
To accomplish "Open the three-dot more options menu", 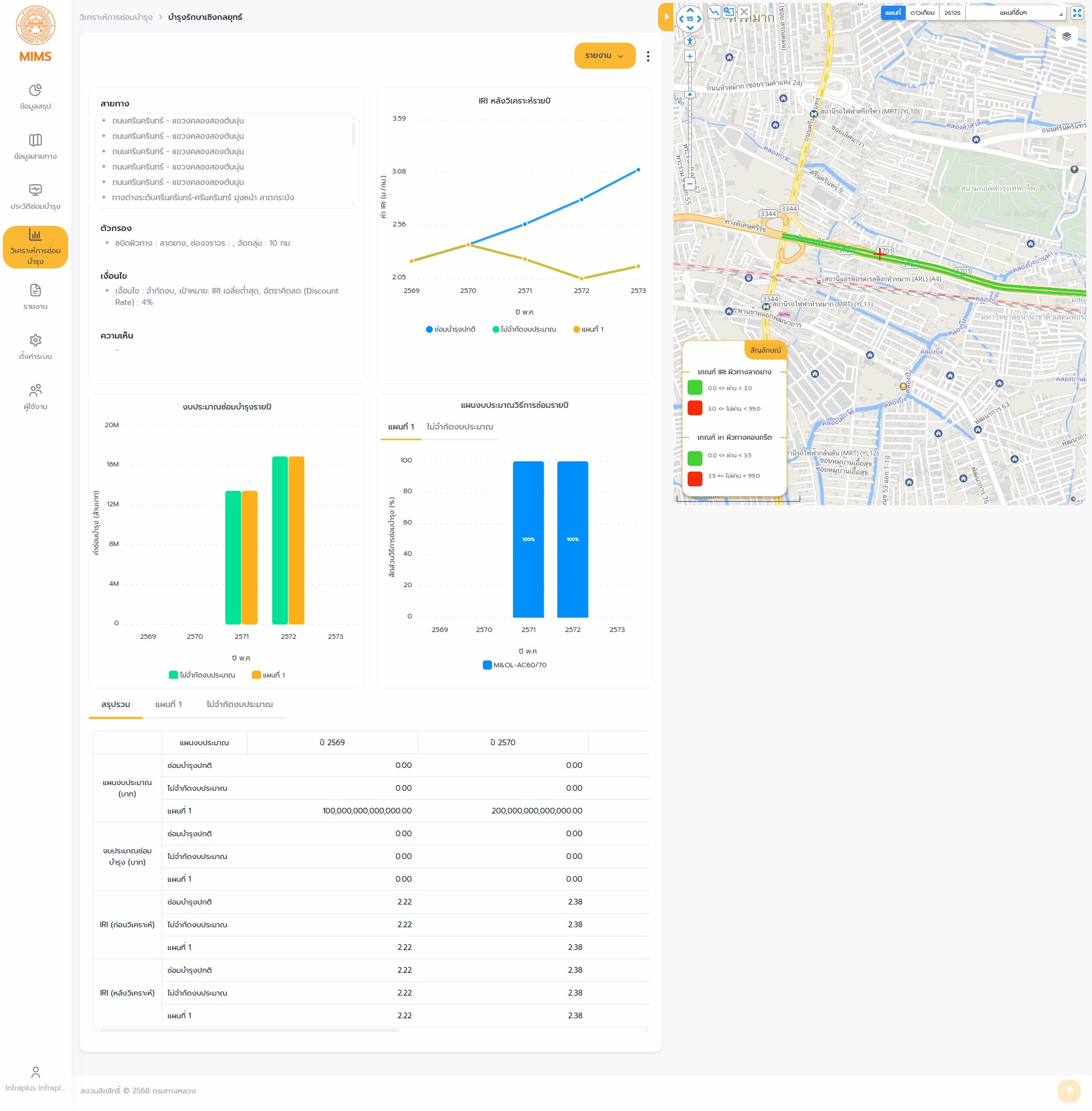I will coord(647,56).
